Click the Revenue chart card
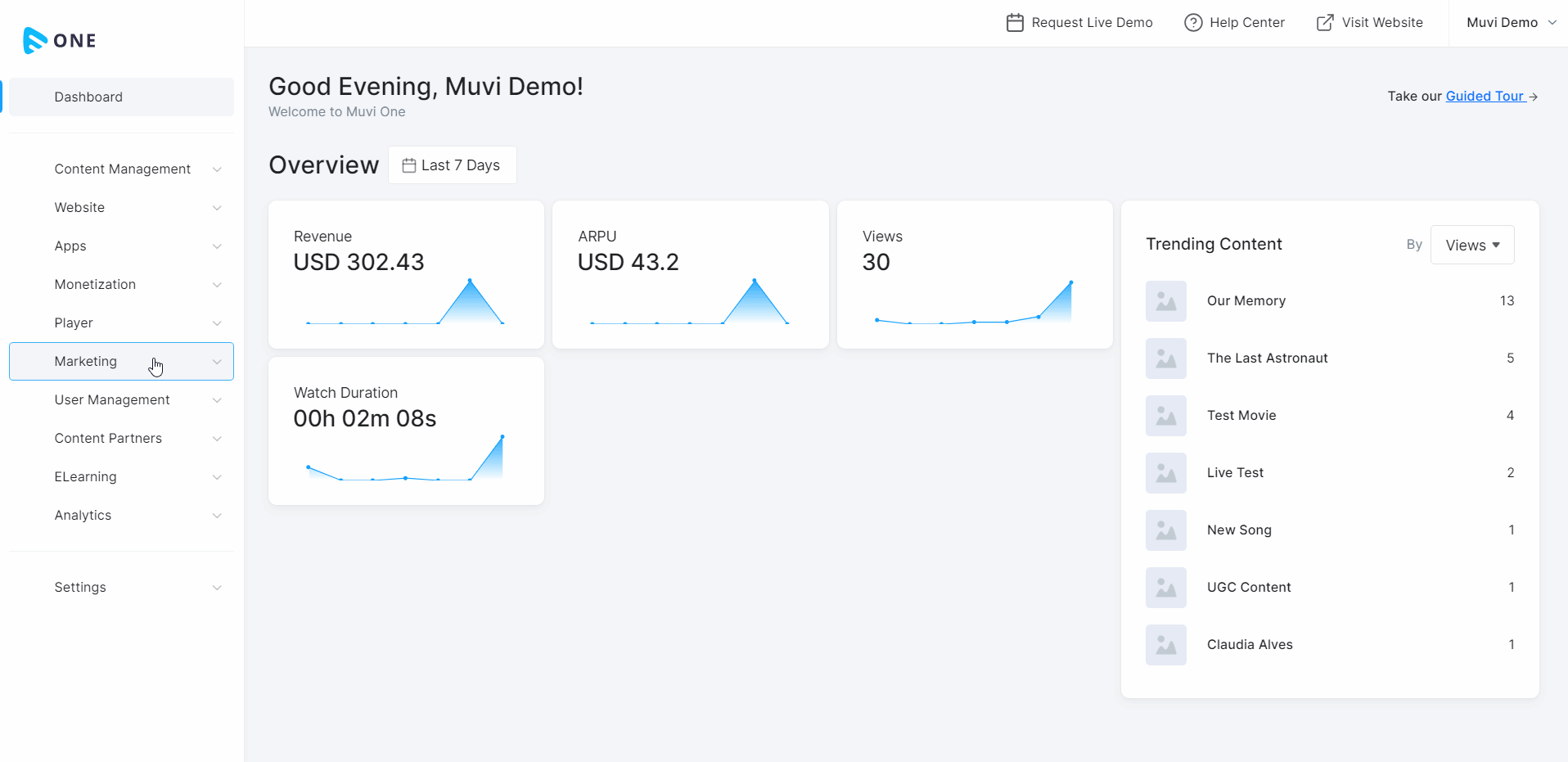 point(406,275)
